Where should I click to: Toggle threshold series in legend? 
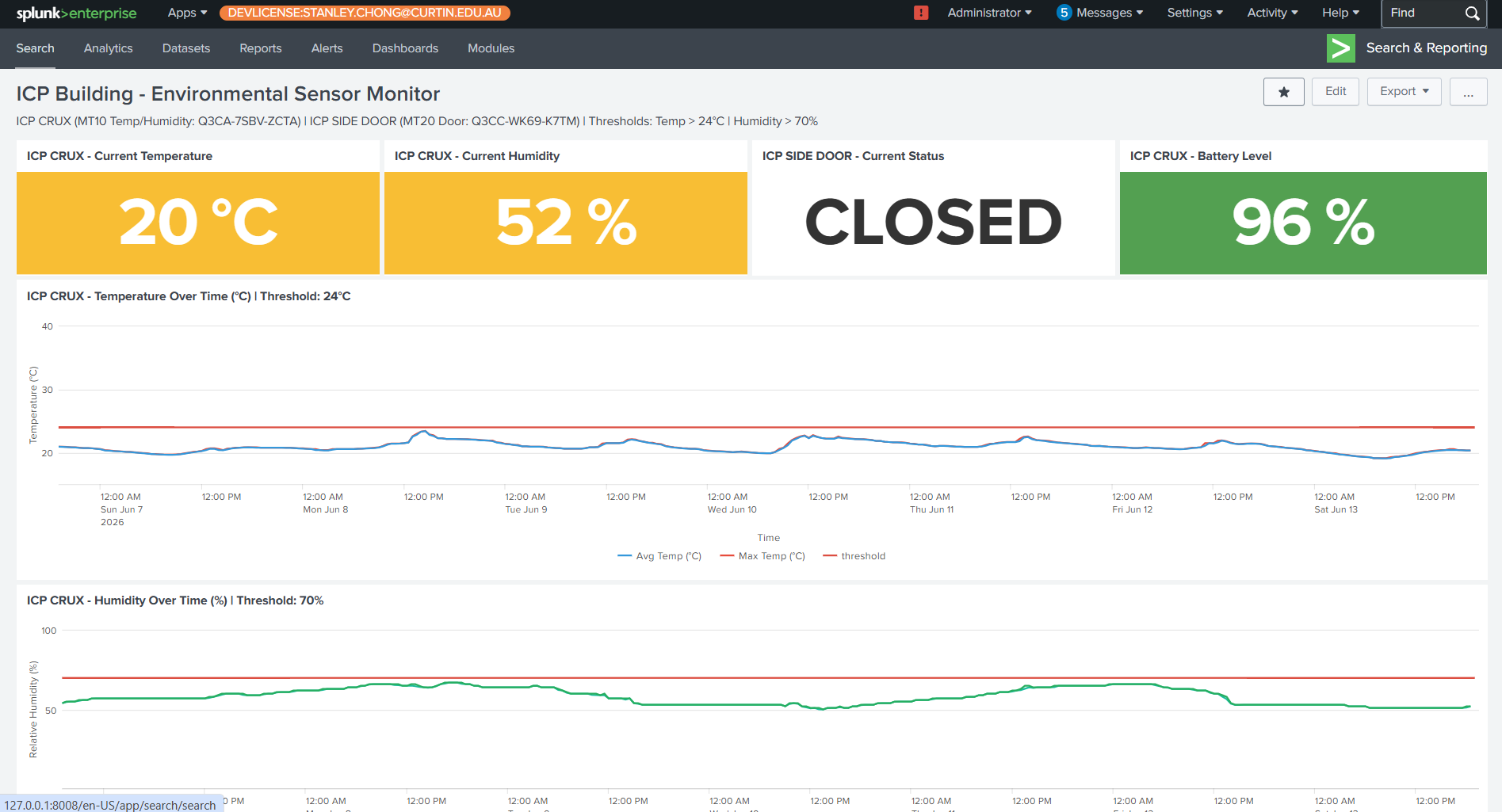tap(854, 556)
